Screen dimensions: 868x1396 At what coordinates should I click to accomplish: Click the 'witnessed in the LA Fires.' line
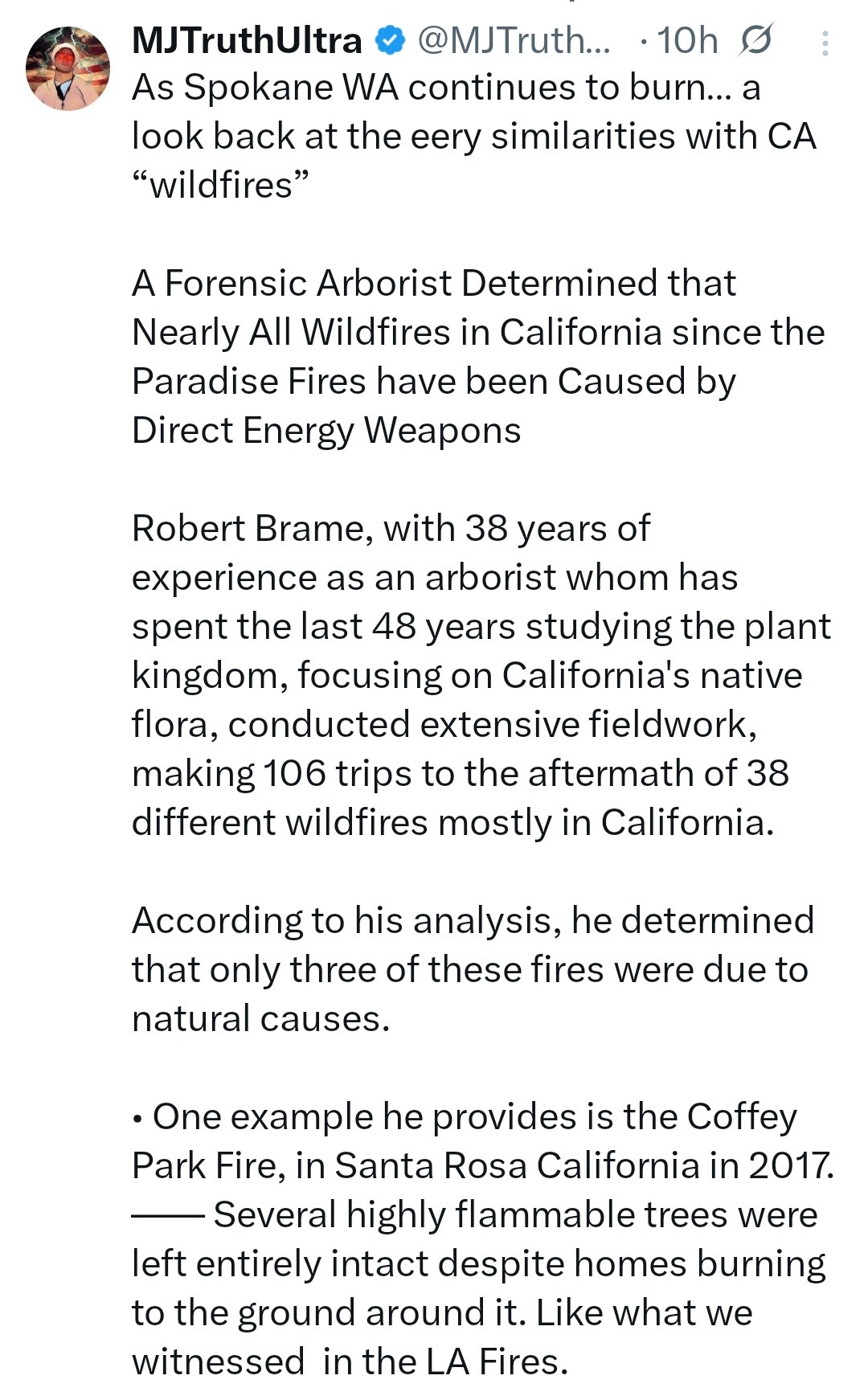(350, 1362)
